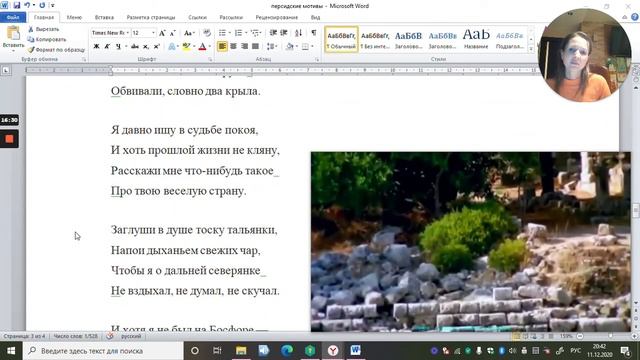The image size is (640, 360).
Task: Stop recording with the orange square button
Action: 9,139
